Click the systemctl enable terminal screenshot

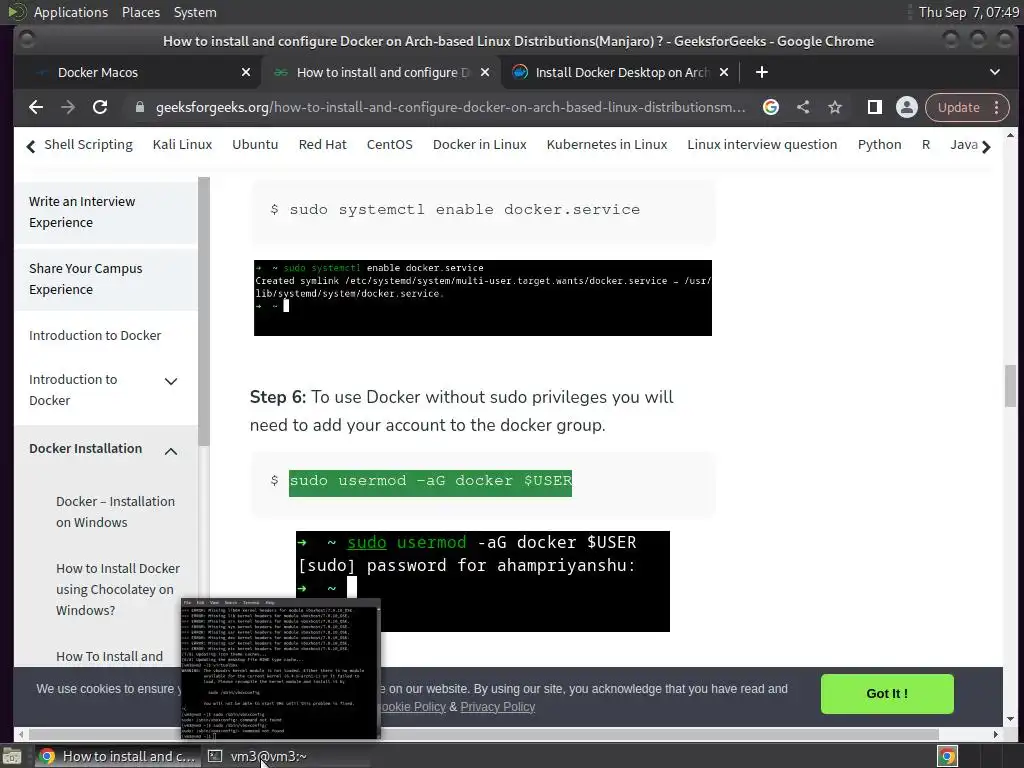click(x=483, y=298)
